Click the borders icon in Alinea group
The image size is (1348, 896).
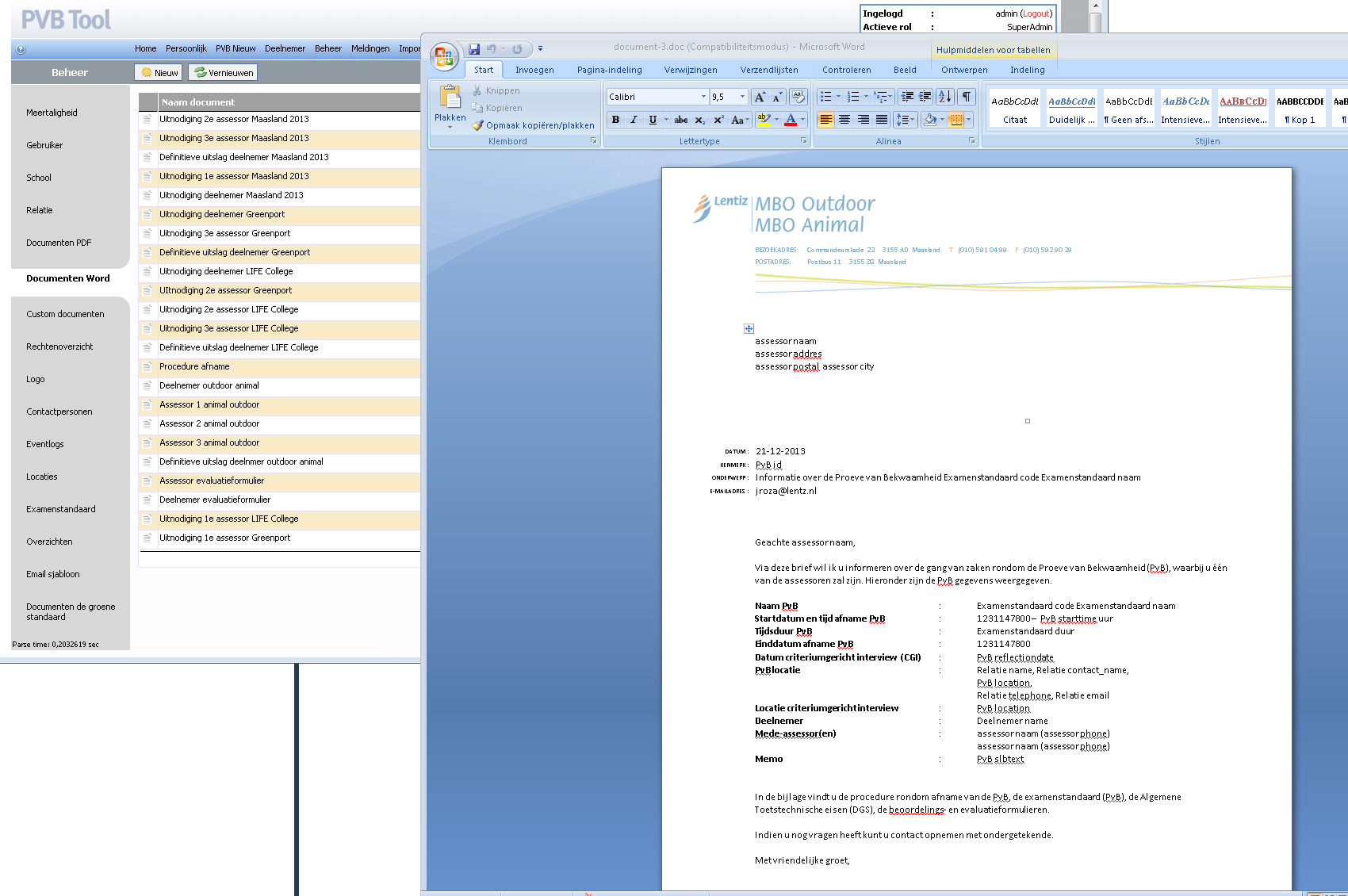pyautogui.click(x=956, y=120)
